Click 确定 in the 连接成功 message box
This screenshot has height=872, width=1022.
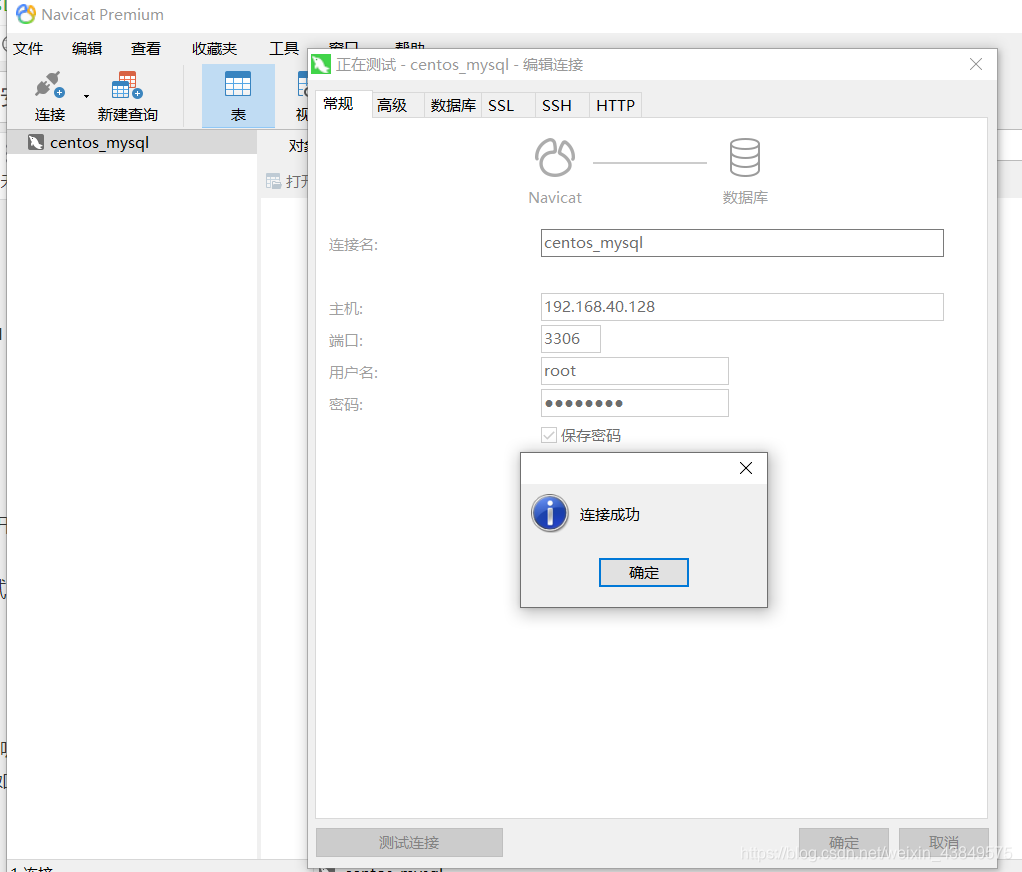pos(643,572)
